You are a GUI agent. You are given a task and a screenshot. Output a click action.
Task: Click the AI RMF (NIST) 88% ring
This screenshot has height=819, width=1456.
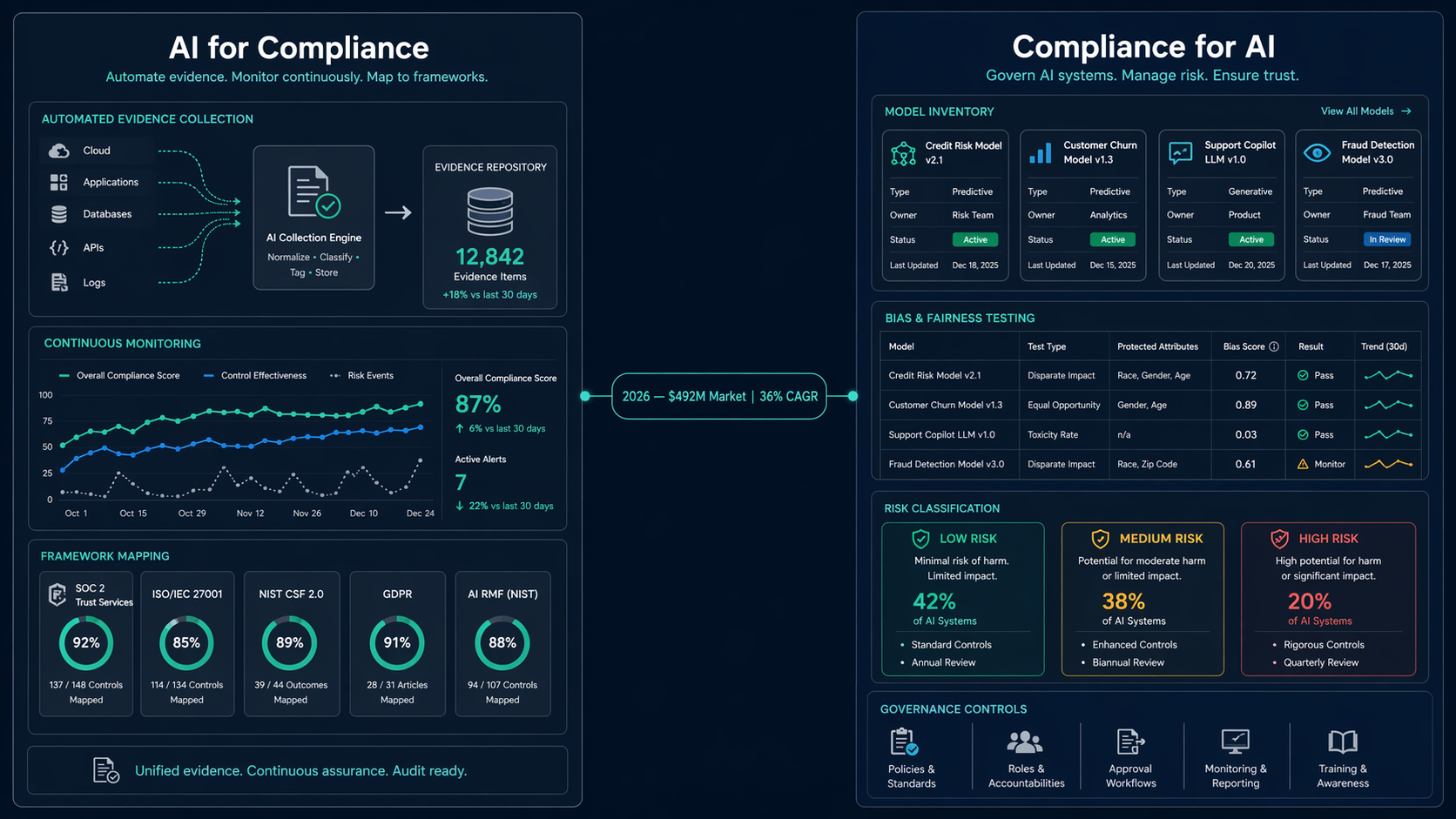pos(502,643)
